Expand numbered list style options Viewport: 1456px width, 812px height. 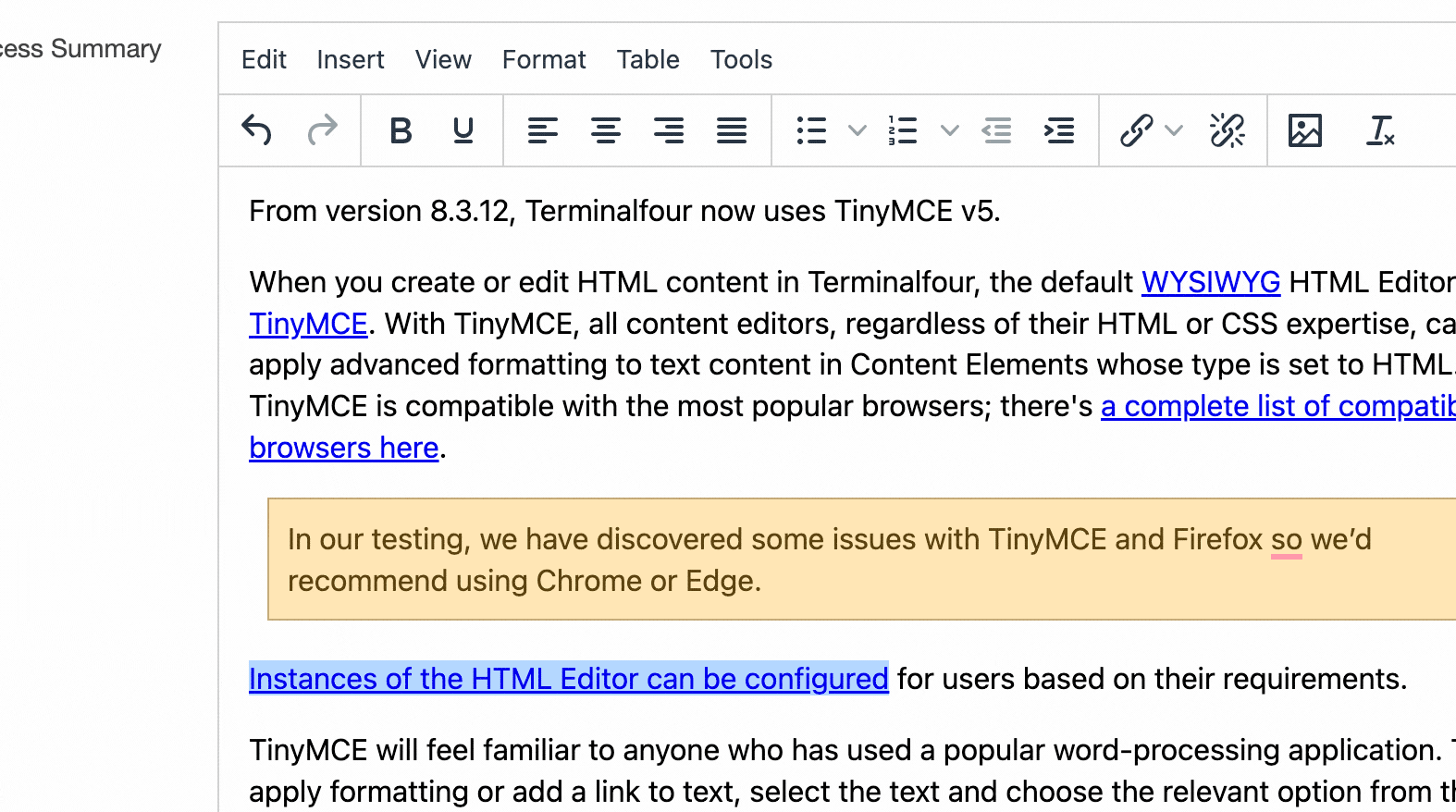point(949,130)
